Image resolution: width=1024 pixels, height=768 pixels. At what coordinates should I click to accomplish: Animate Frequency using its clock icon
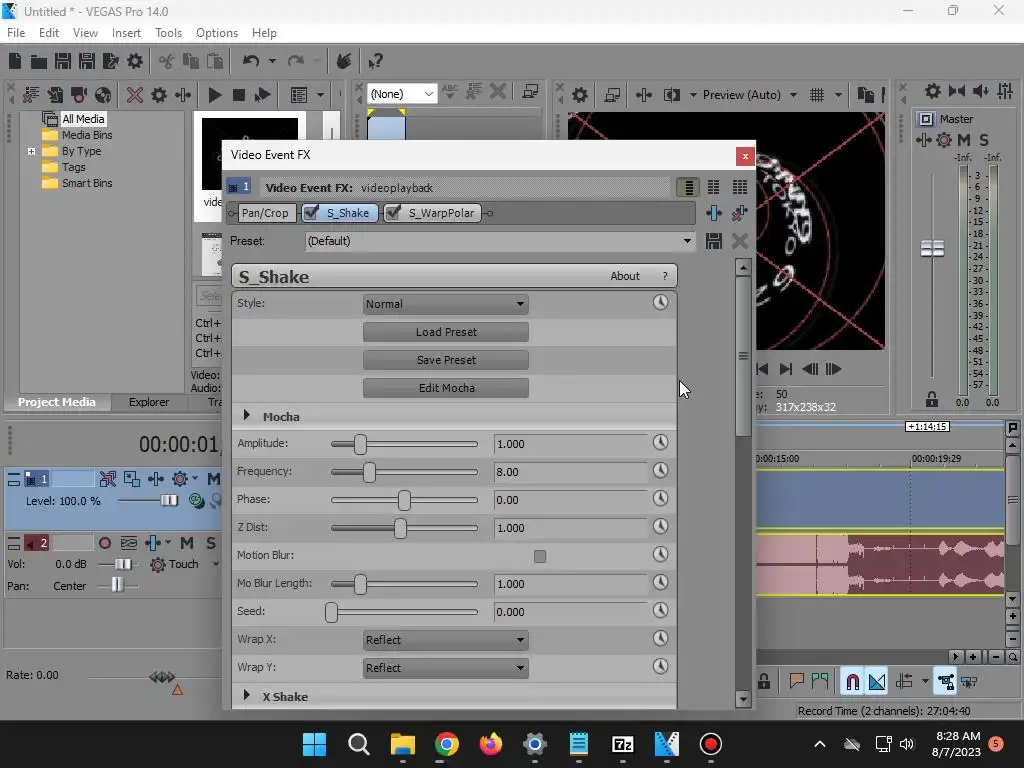click(x=660, y=471)
